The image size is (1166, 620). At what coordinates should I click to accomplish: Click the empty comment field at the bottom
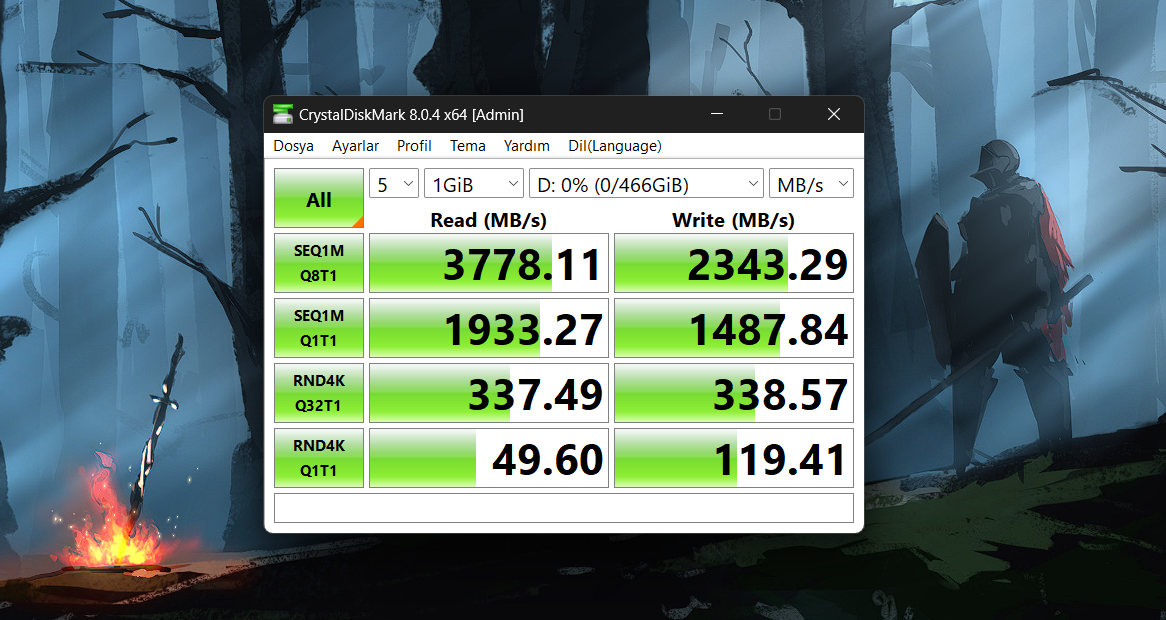click(564, 508)
